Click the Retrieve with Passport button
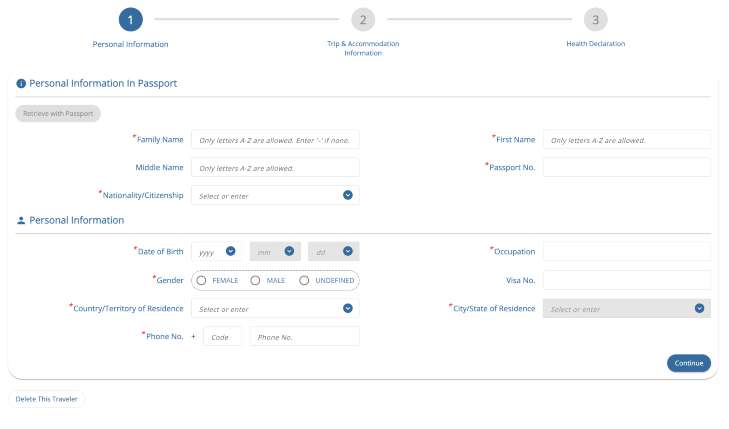This screenshot has height=429, width=729. (58, 114)
